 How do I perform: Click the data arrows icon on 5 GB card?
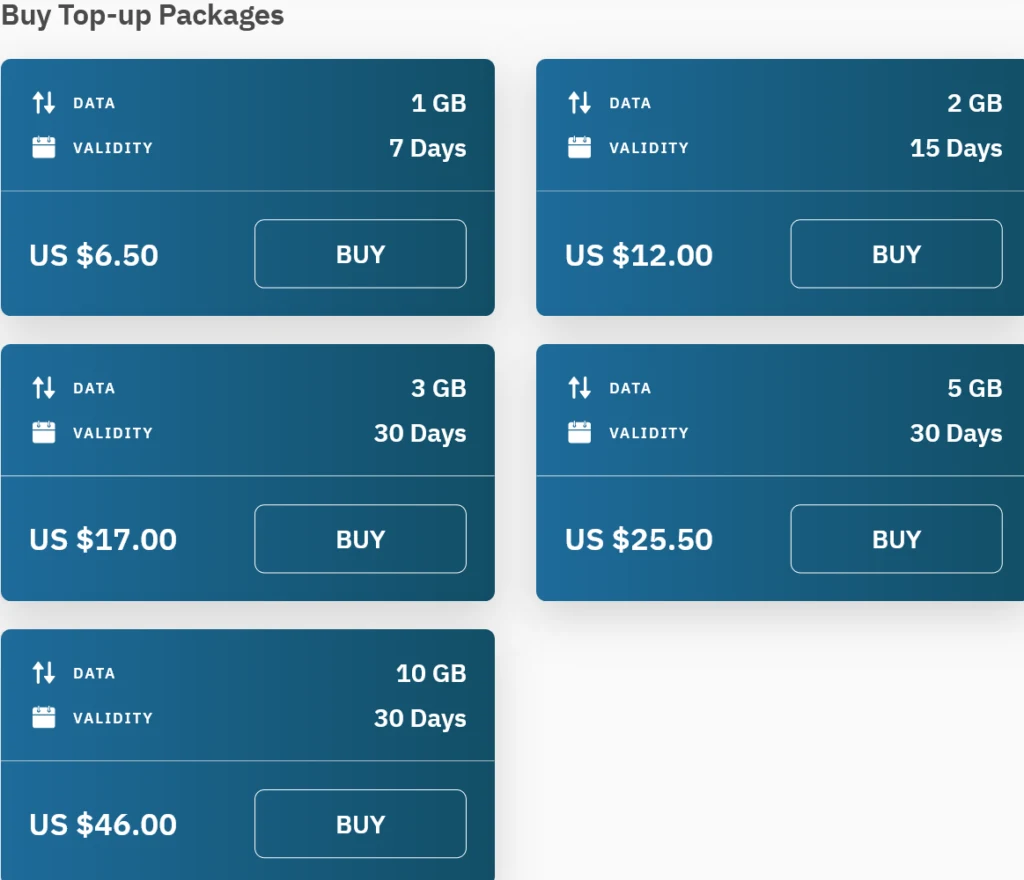[580, 388]
